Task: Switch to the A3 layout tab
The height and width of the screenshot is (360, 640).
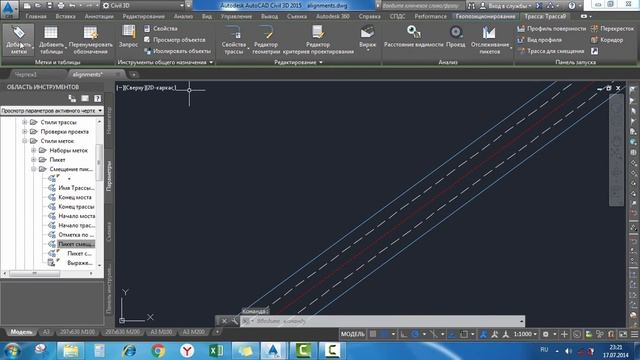Action: [x=46, y=332]
